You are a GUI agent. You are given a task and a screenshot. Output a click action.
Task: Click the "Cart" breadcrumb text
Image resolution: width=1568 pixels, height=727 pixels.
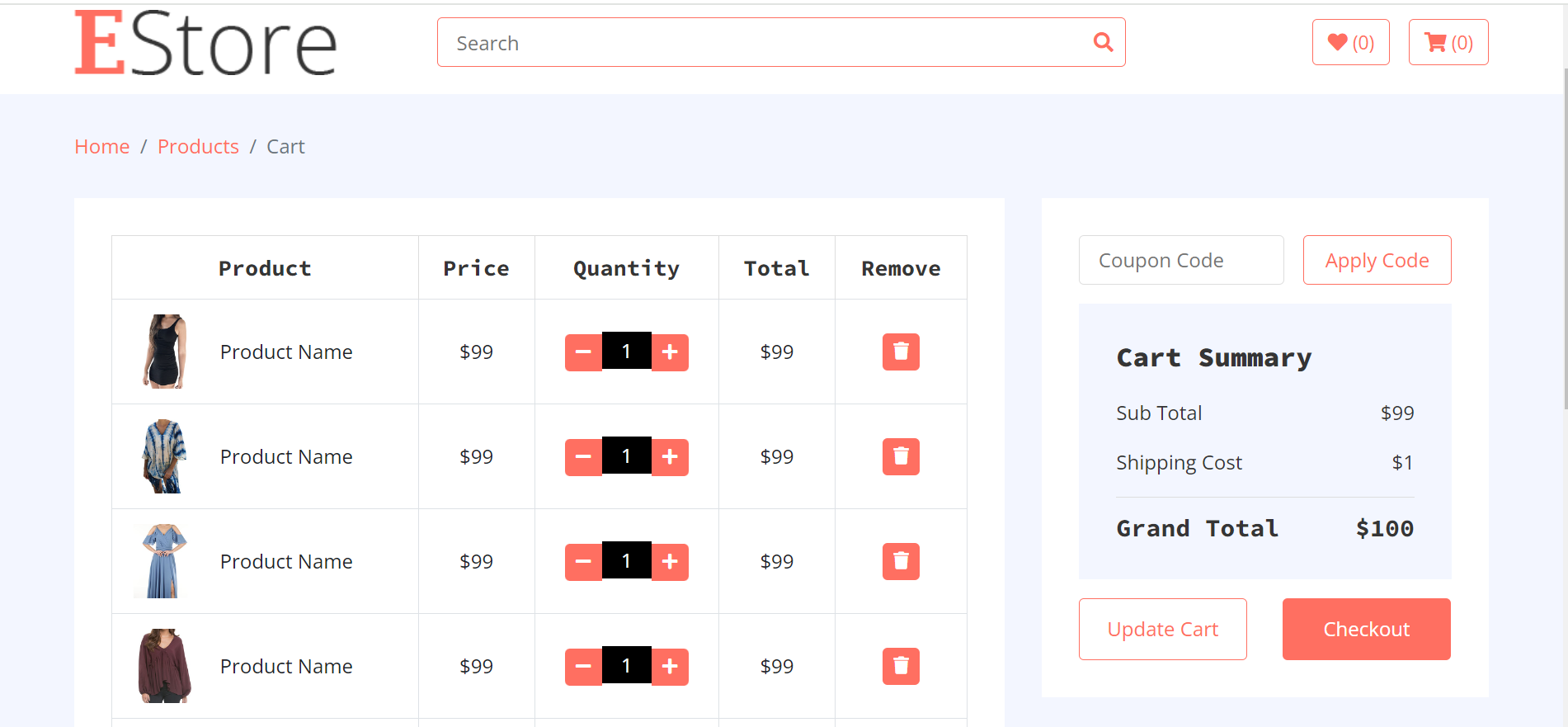click(285, 146)
